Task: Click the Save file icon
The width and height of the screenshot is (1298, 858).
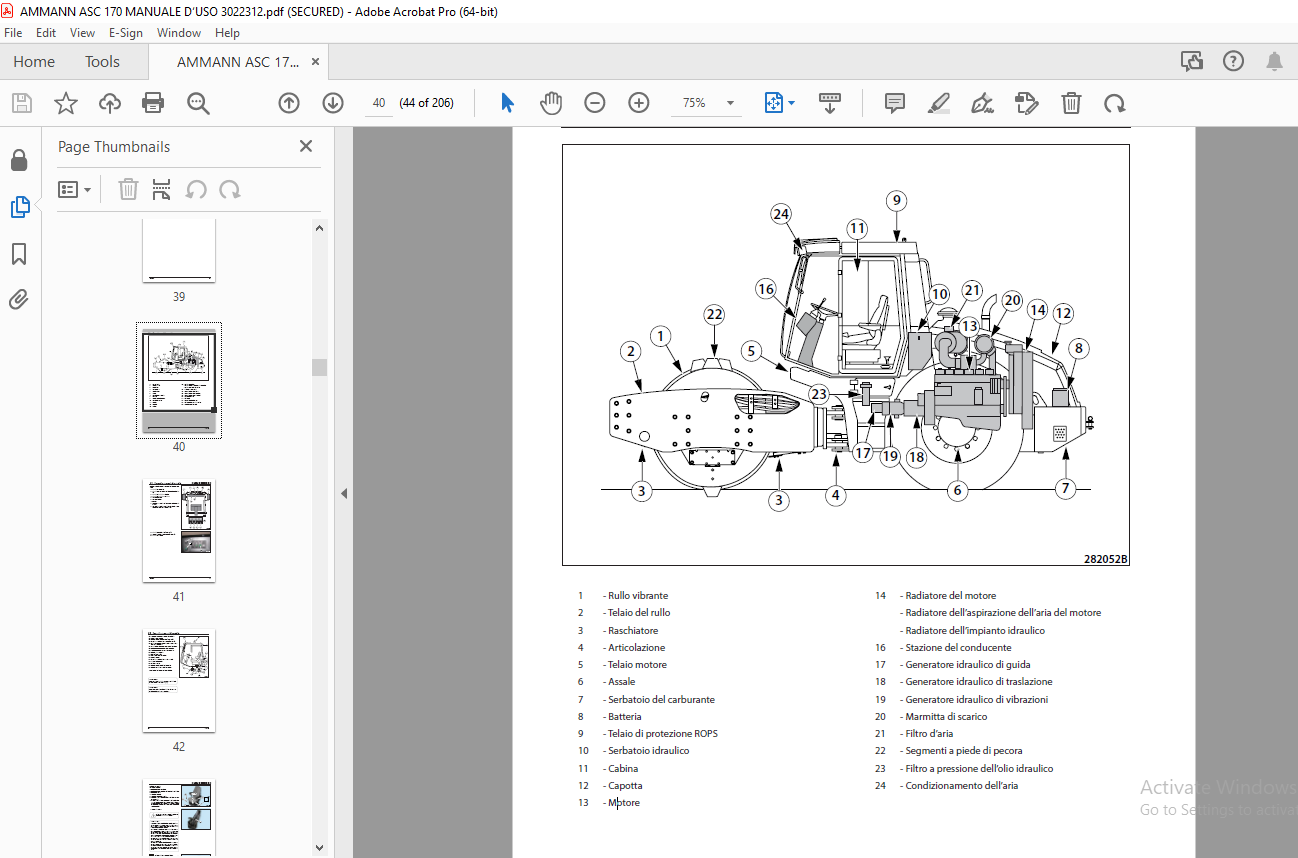Action: pos(21,103)
